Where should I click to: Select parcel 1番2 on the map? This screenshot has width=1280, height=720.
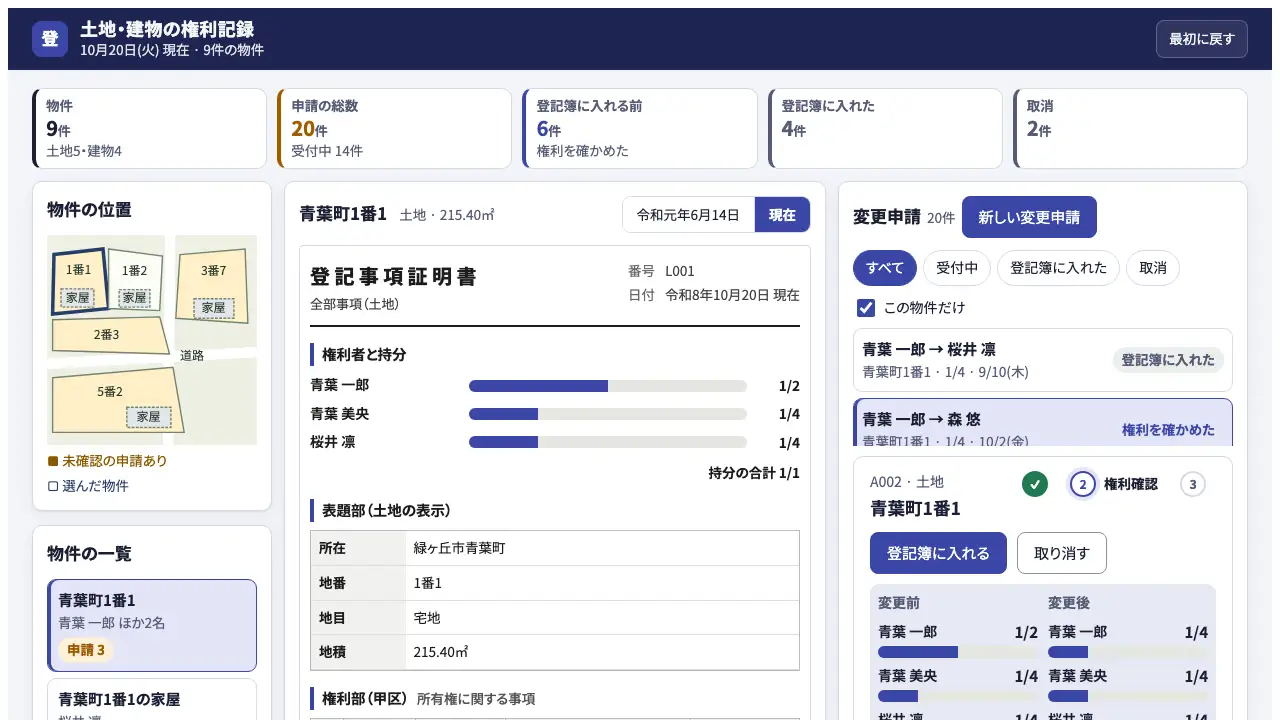134,281
